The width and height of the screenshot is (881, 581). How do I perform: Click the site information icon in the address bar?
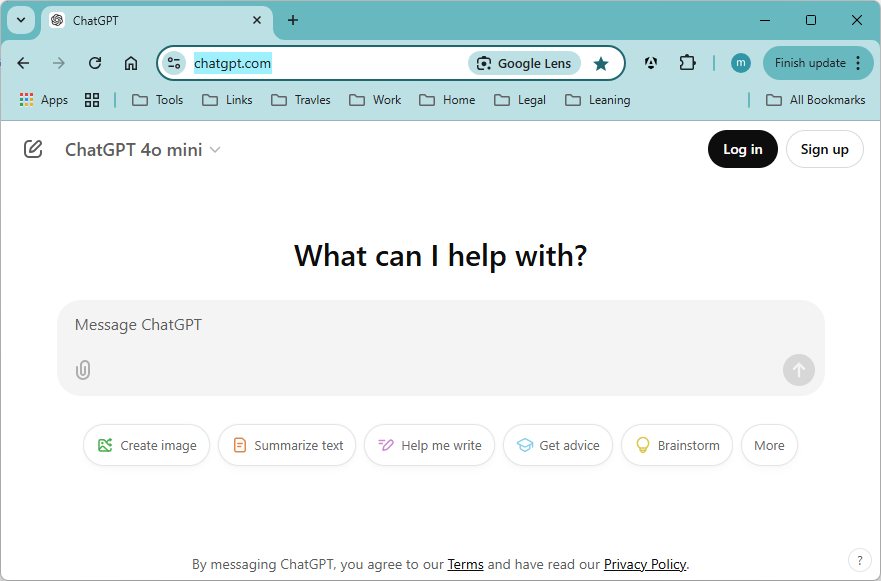(174, 63)
